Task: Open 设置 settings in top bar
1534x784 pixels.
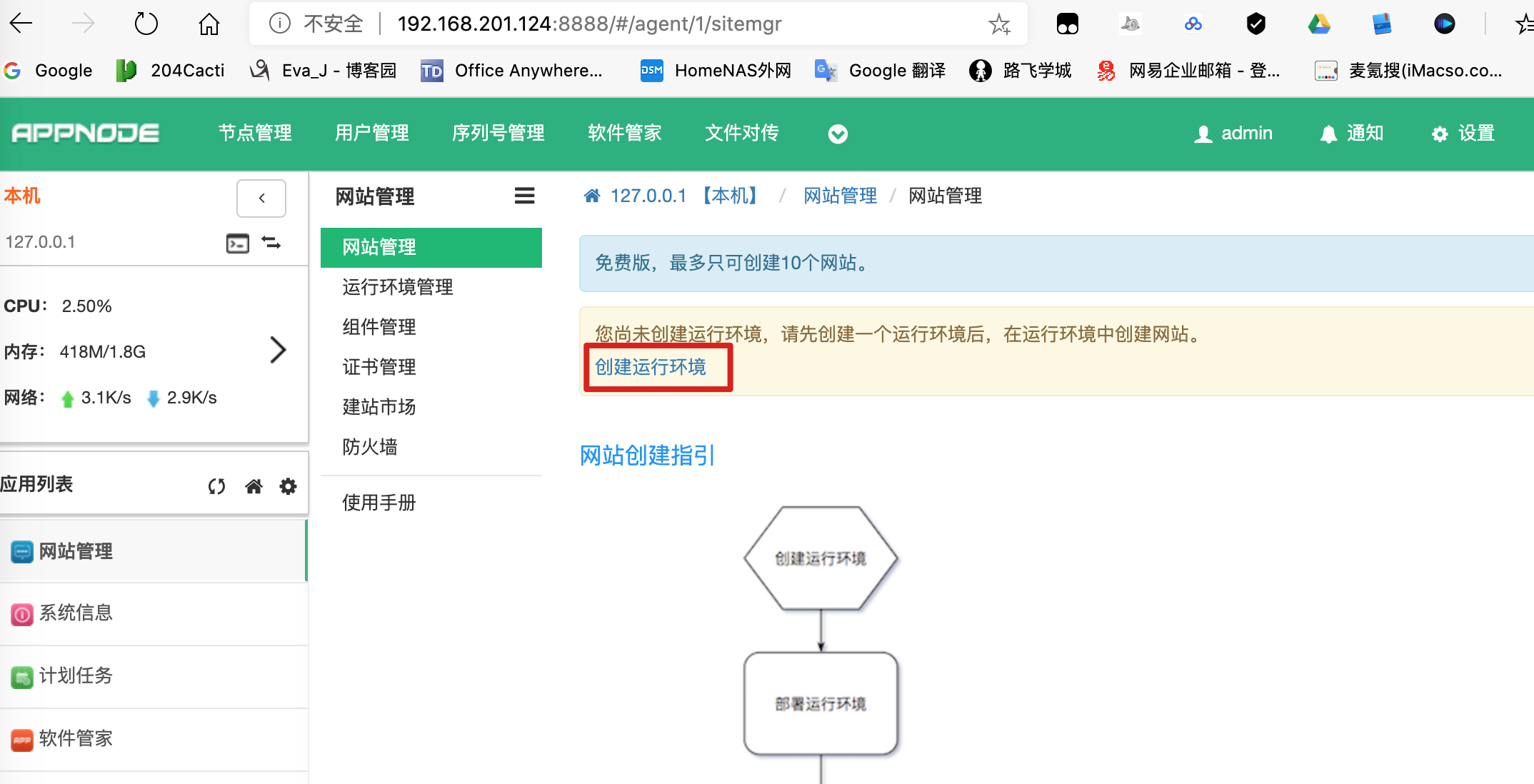Action: tap(1463, 134)
